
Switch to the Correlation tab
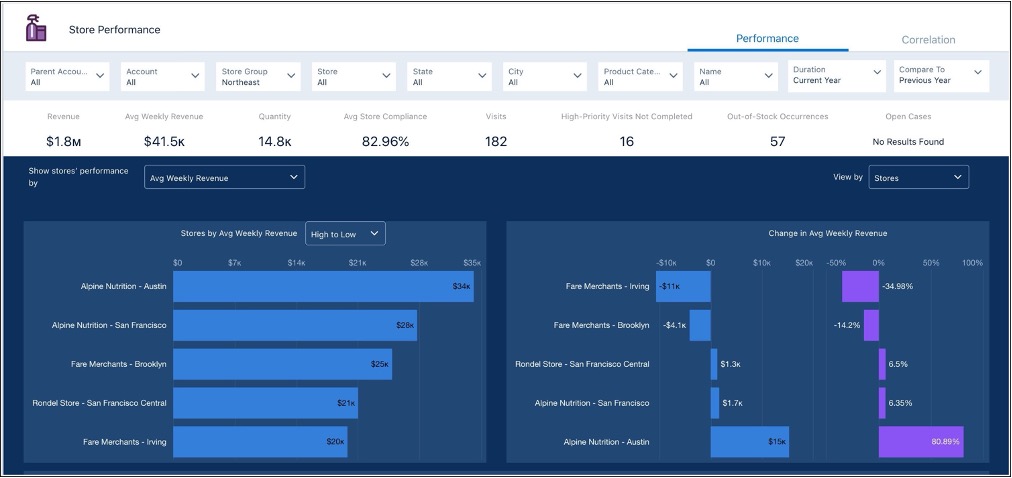pyautogui.click(x=928, y=40)
